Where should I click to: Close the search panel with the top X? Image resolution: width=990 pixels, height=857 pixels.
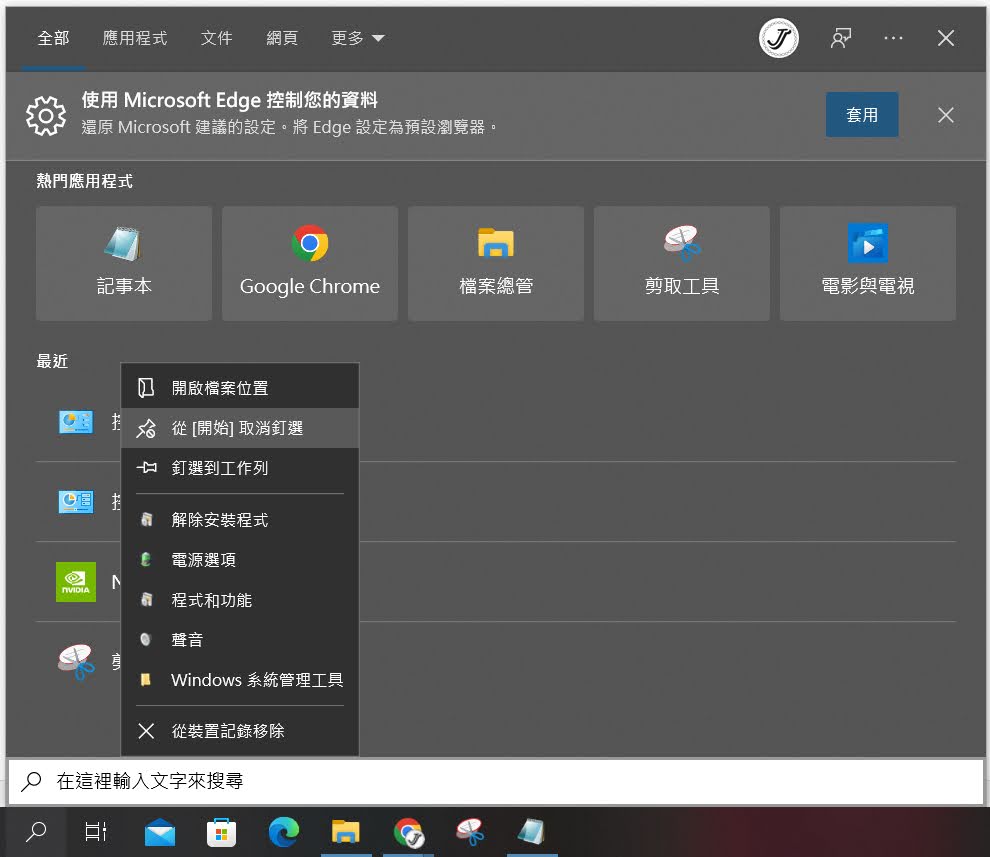[946, 38]
